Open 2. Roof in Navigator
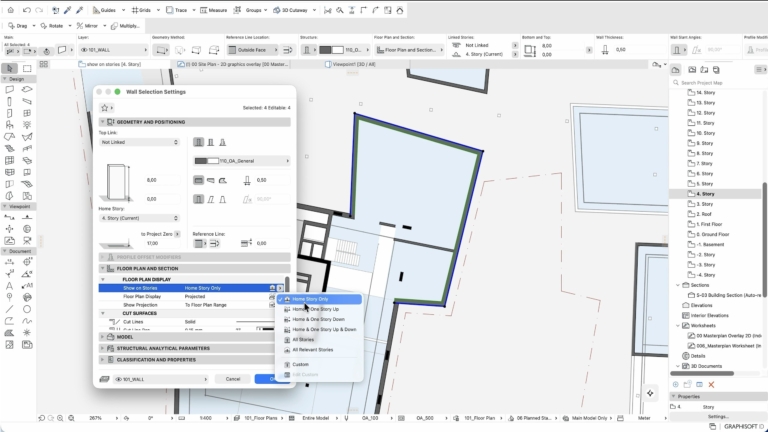 704,214
